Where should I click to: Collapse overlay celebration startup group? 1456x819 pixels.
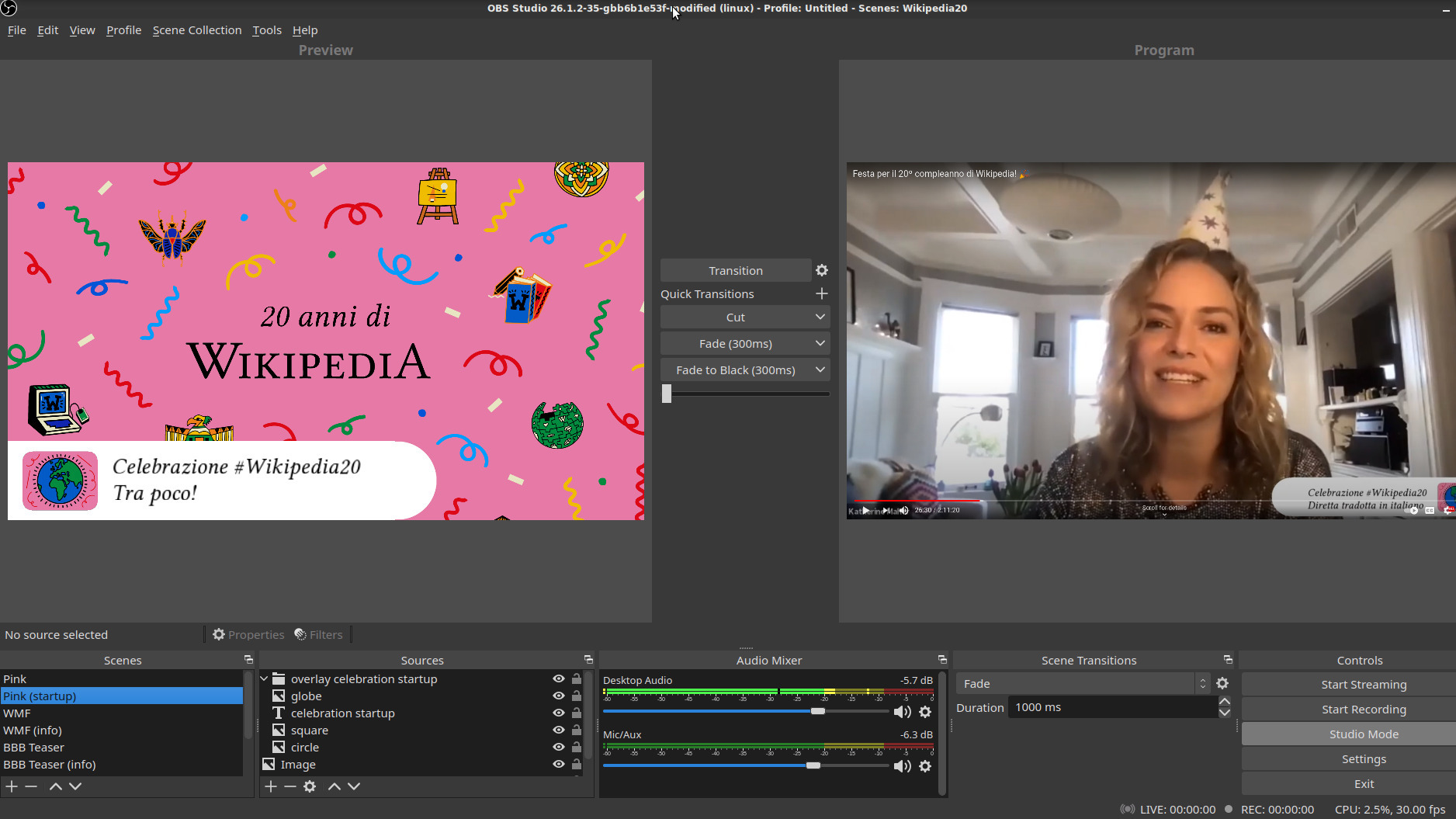[264, 678]
